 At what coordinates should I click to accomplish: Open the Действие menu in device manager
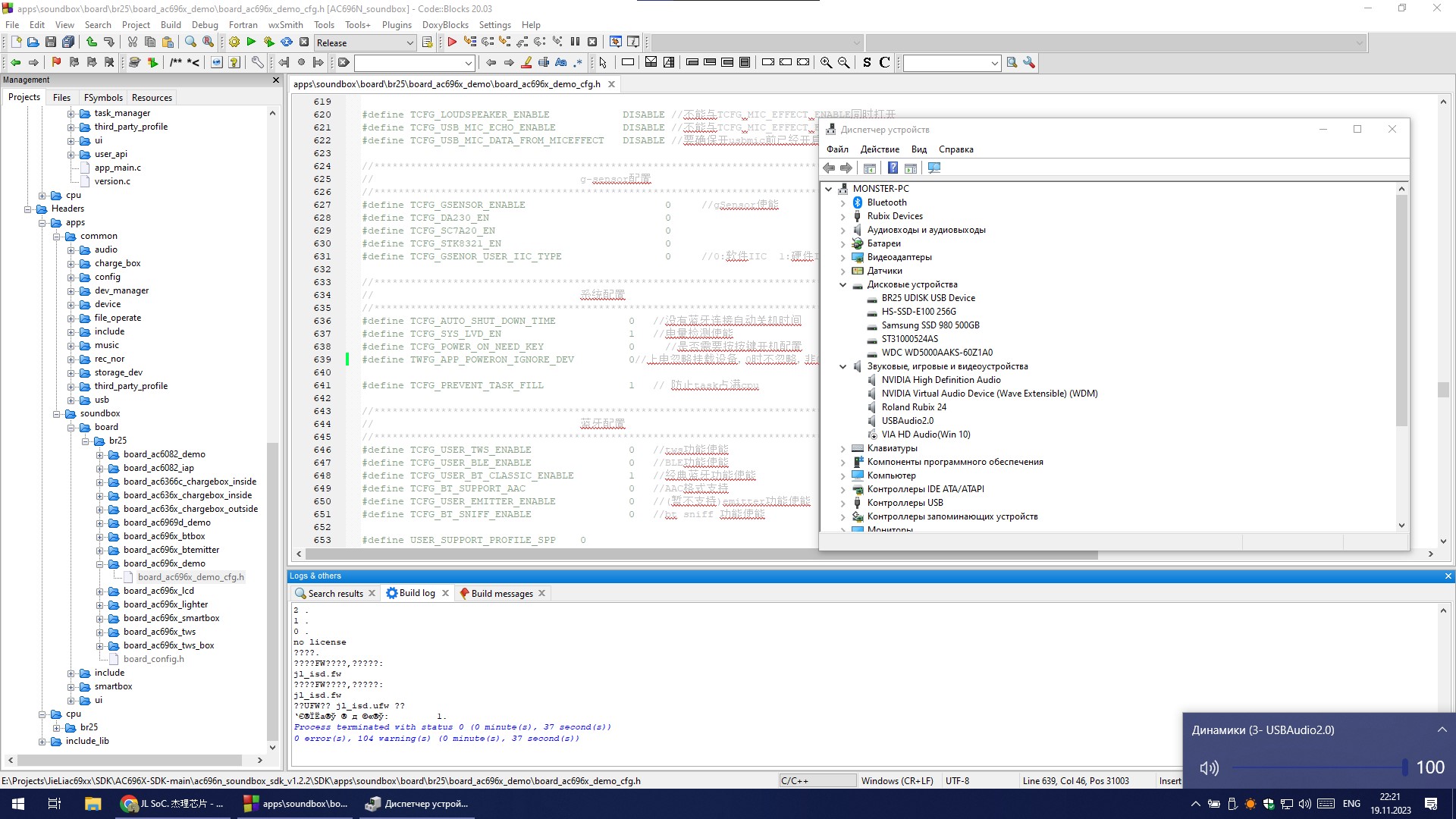[880, 149]
